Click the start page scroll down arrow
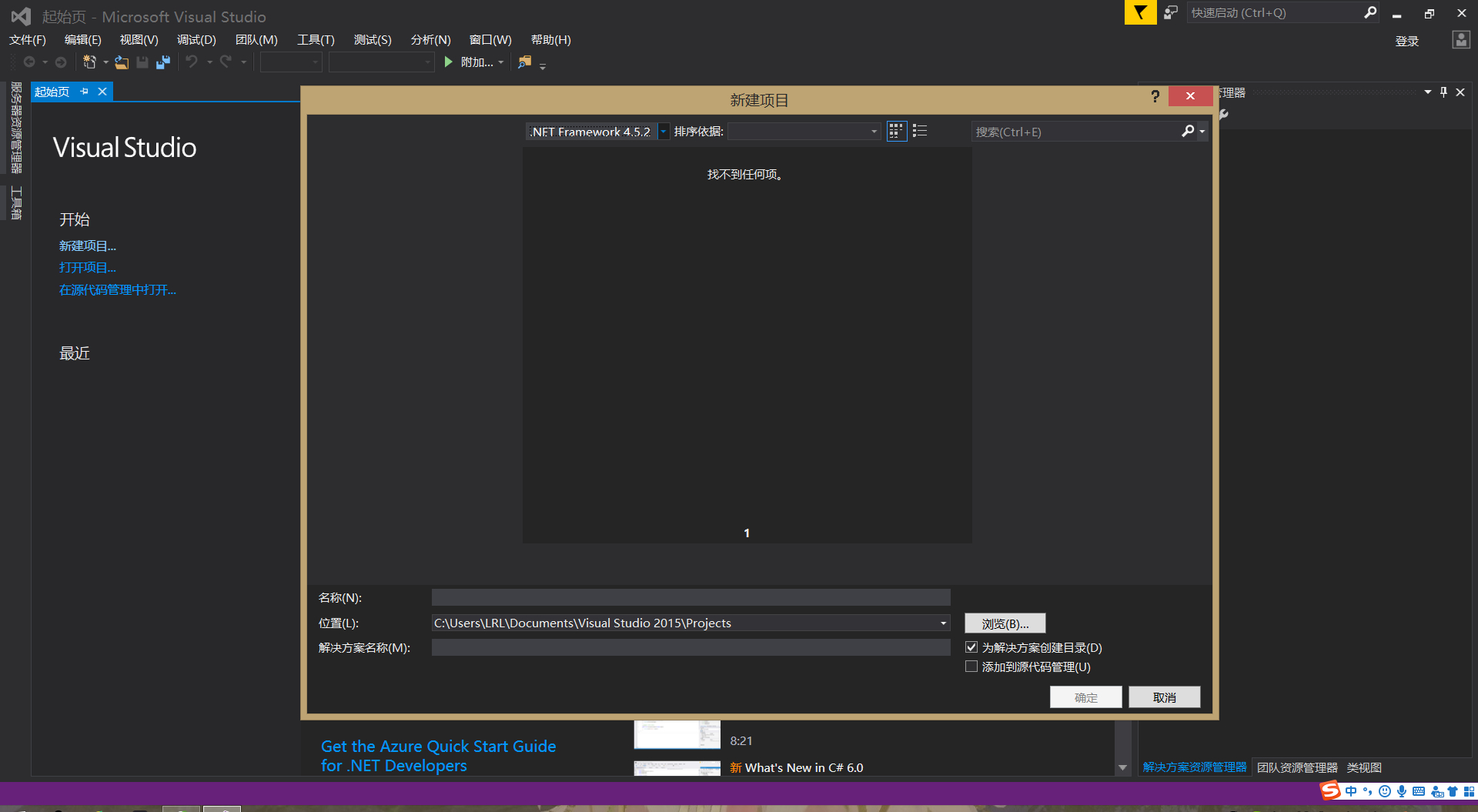 [x=1122, y=767]
